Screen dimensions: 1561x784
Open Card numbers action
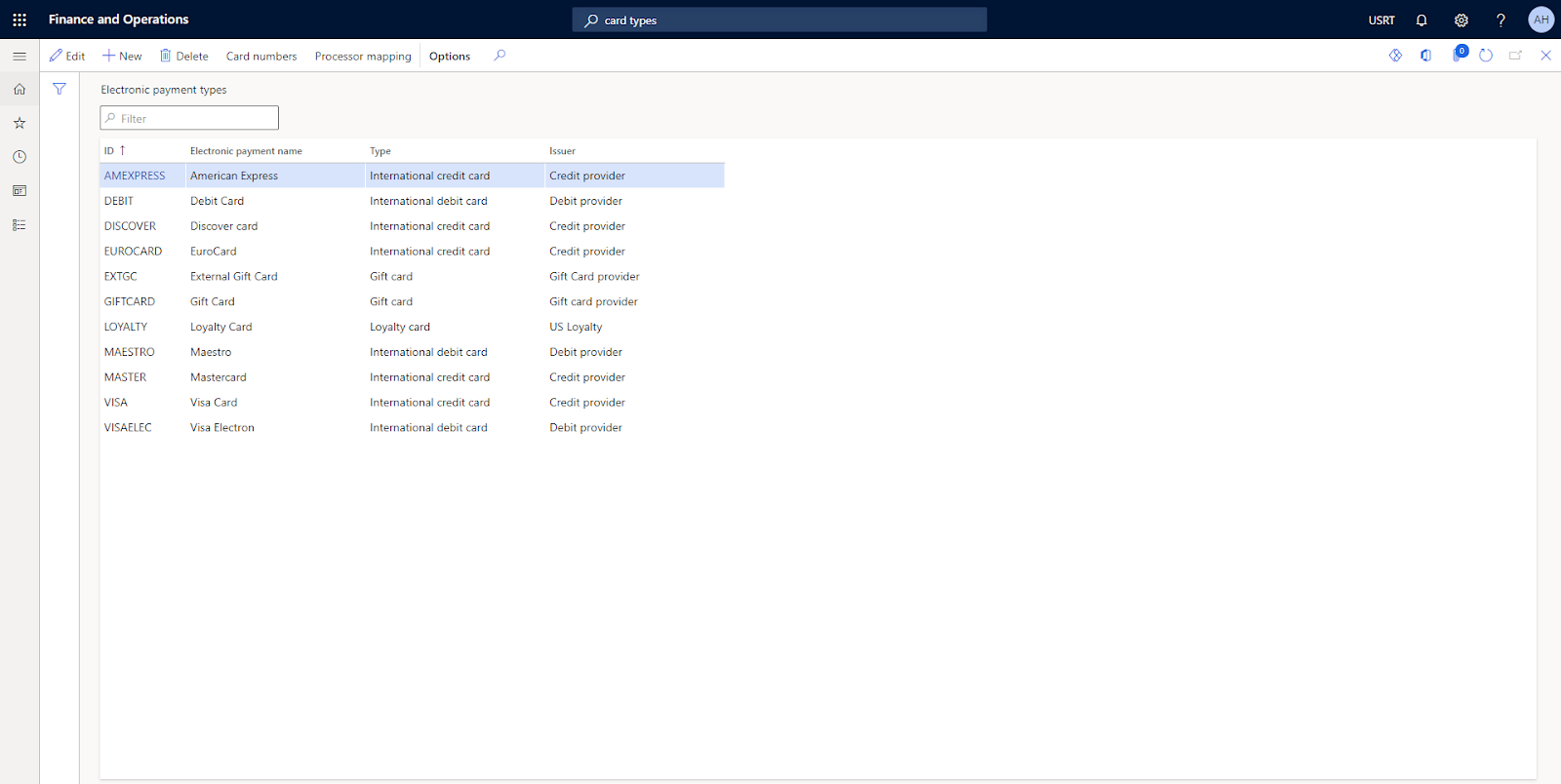click(x=261, y=56)
